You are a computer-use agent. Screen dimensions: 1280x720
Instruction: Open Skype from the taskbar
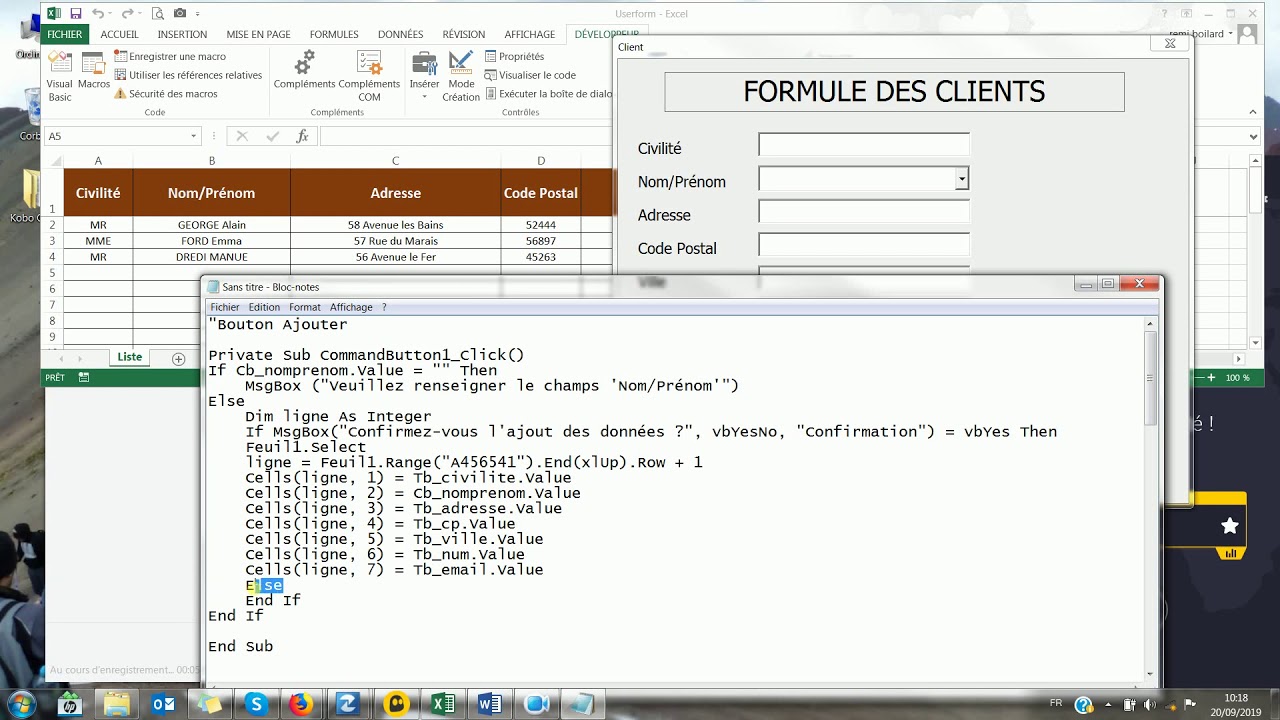[256, 704]
